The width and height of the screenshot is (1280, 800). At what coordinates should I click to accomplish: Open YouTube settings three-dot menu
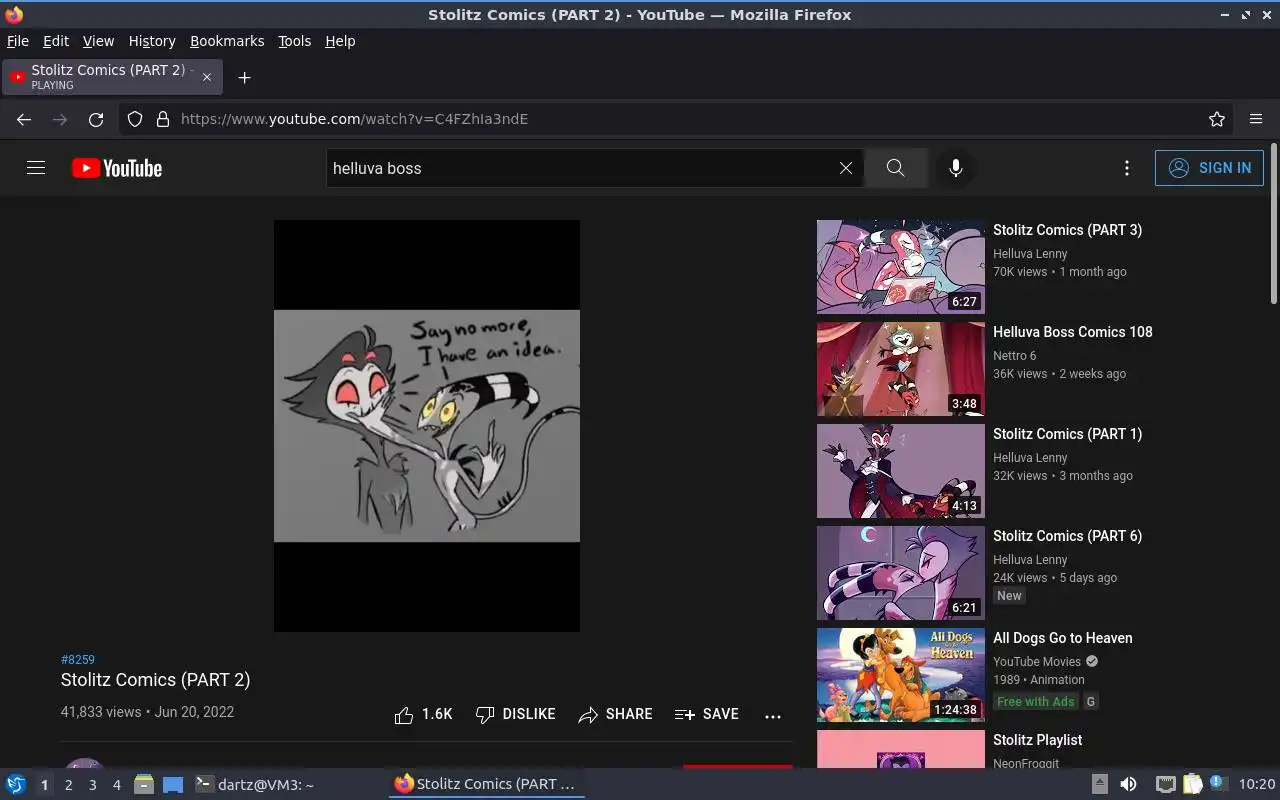(1127, 168)
